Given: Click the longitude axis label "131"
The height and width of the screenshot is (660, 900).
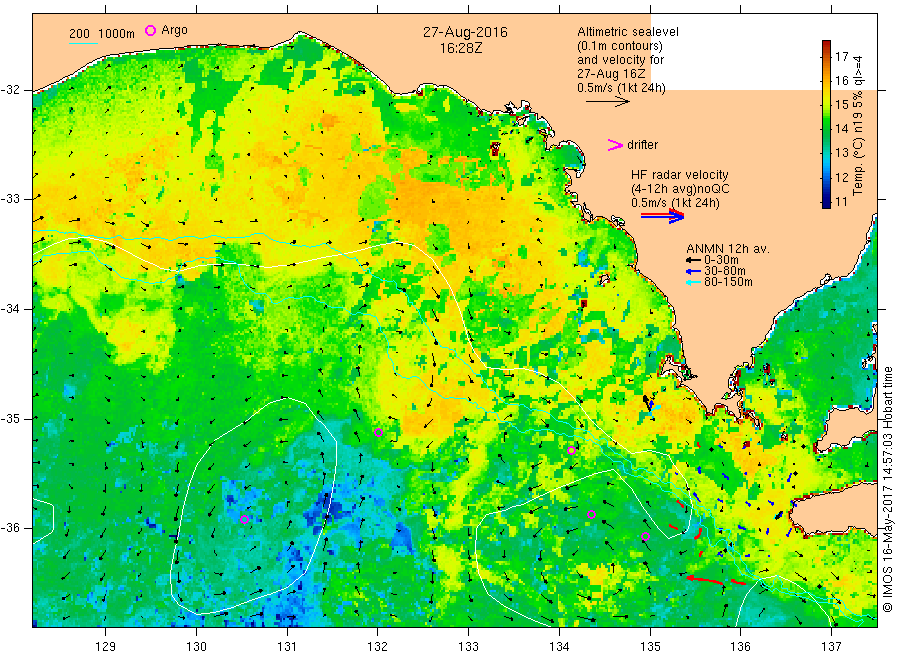Looking at the screenshot, I should coord(287,647).
